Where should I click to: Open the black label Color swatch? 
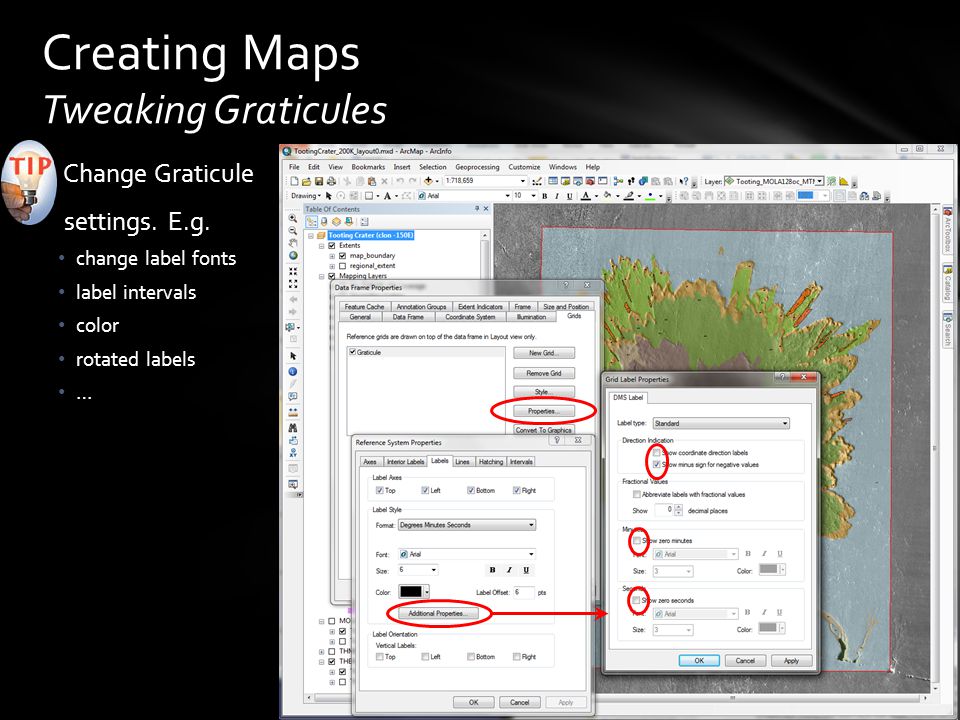(x=414, y=591)
